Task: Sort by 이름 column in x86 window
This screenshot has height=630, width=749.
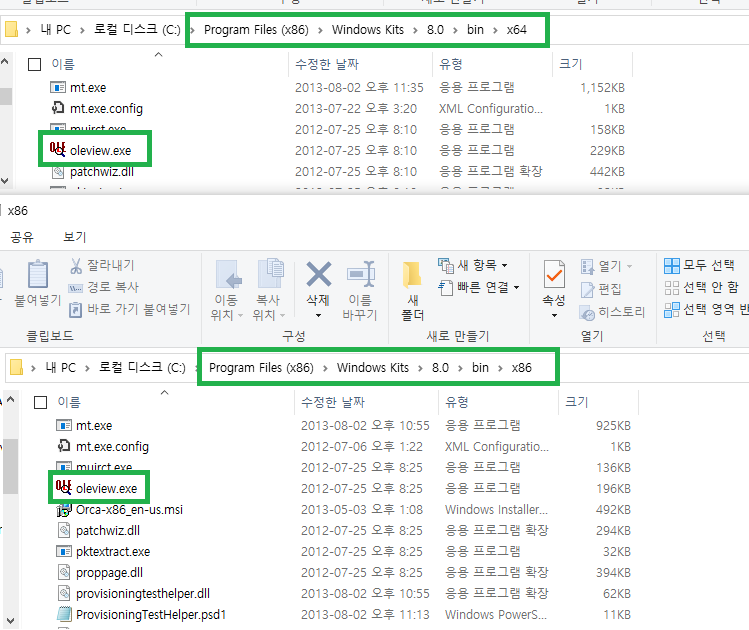Action: (69, 402)
